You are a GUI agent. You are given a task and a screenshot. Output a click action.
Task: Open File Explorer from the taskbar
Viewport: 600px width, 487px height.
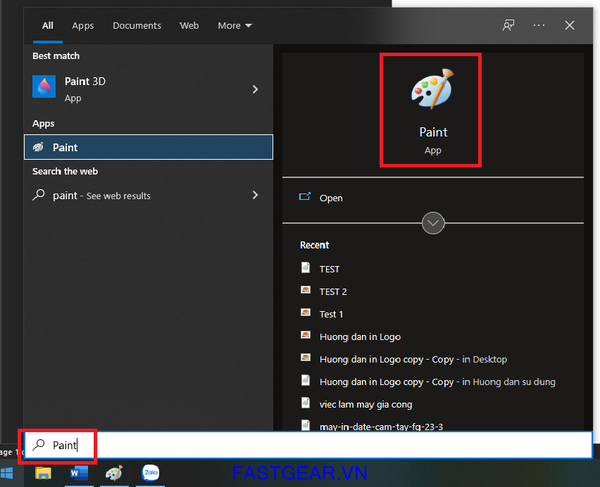tap(43, 473)
